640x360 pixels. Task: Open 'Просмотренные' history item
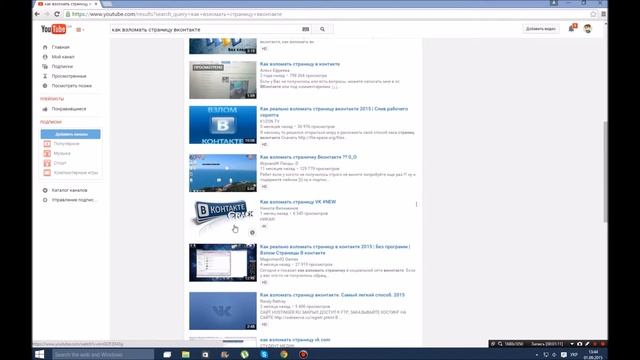tap(69, 76)
